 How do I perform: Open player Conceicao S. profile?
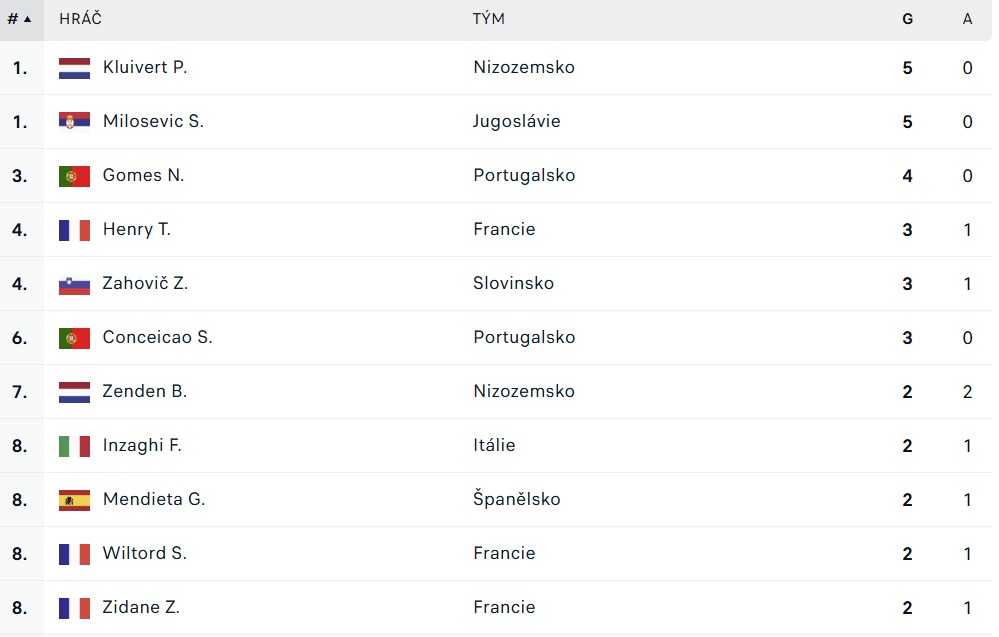point(157,337)
